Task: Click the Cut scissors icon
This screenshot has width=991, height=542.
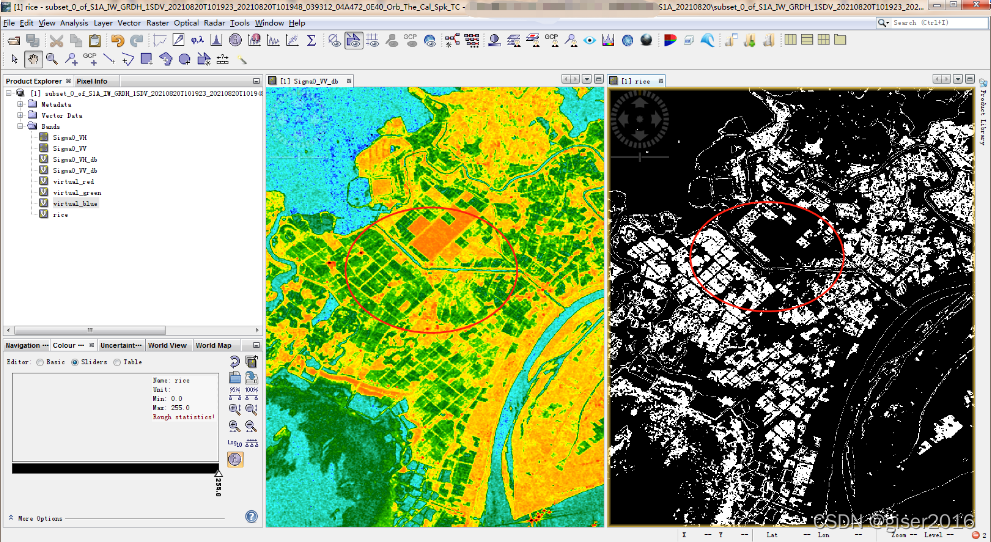Action: [57, 40]
